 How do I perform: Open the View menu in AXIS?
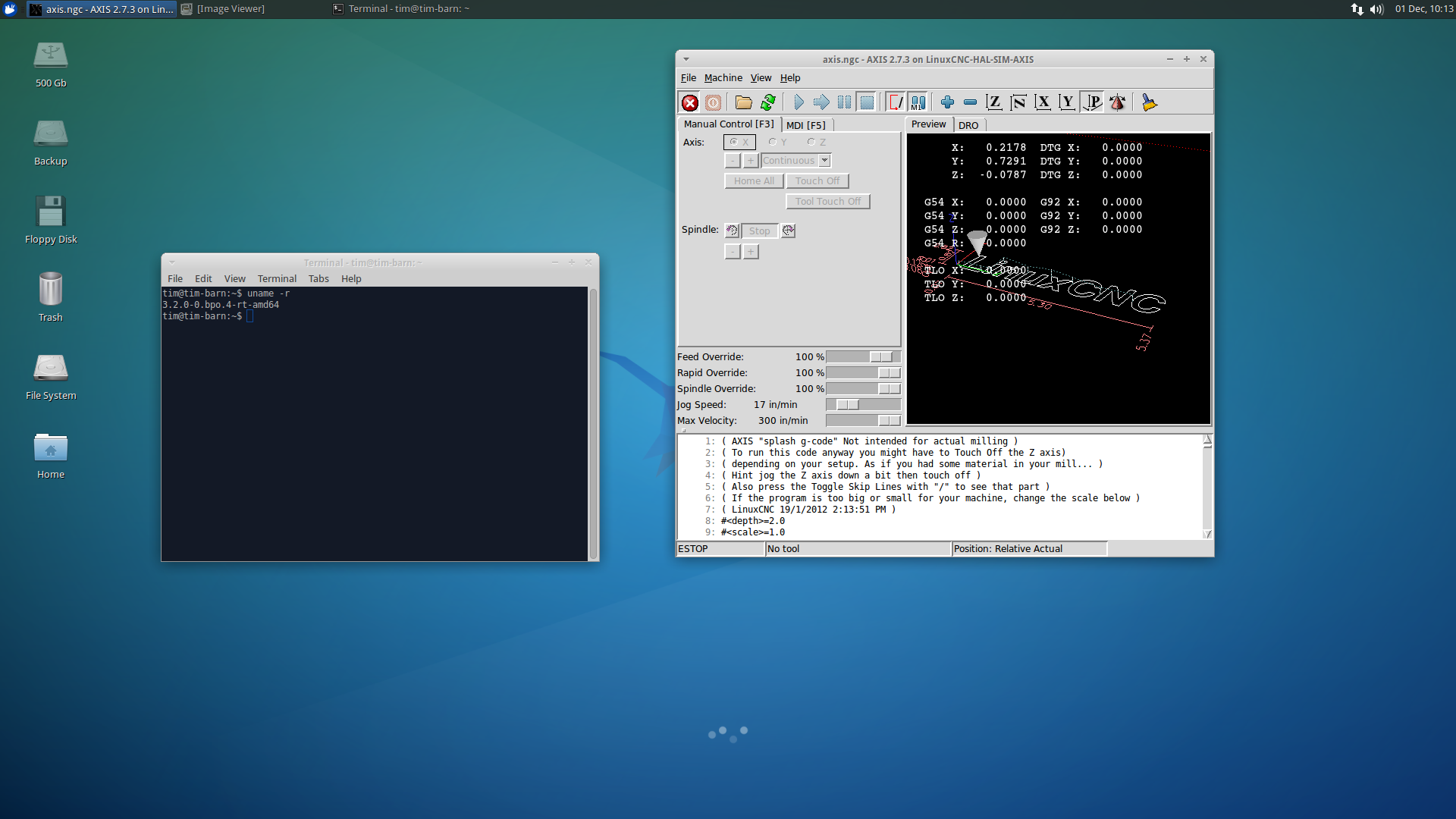(x=761, y=78)
